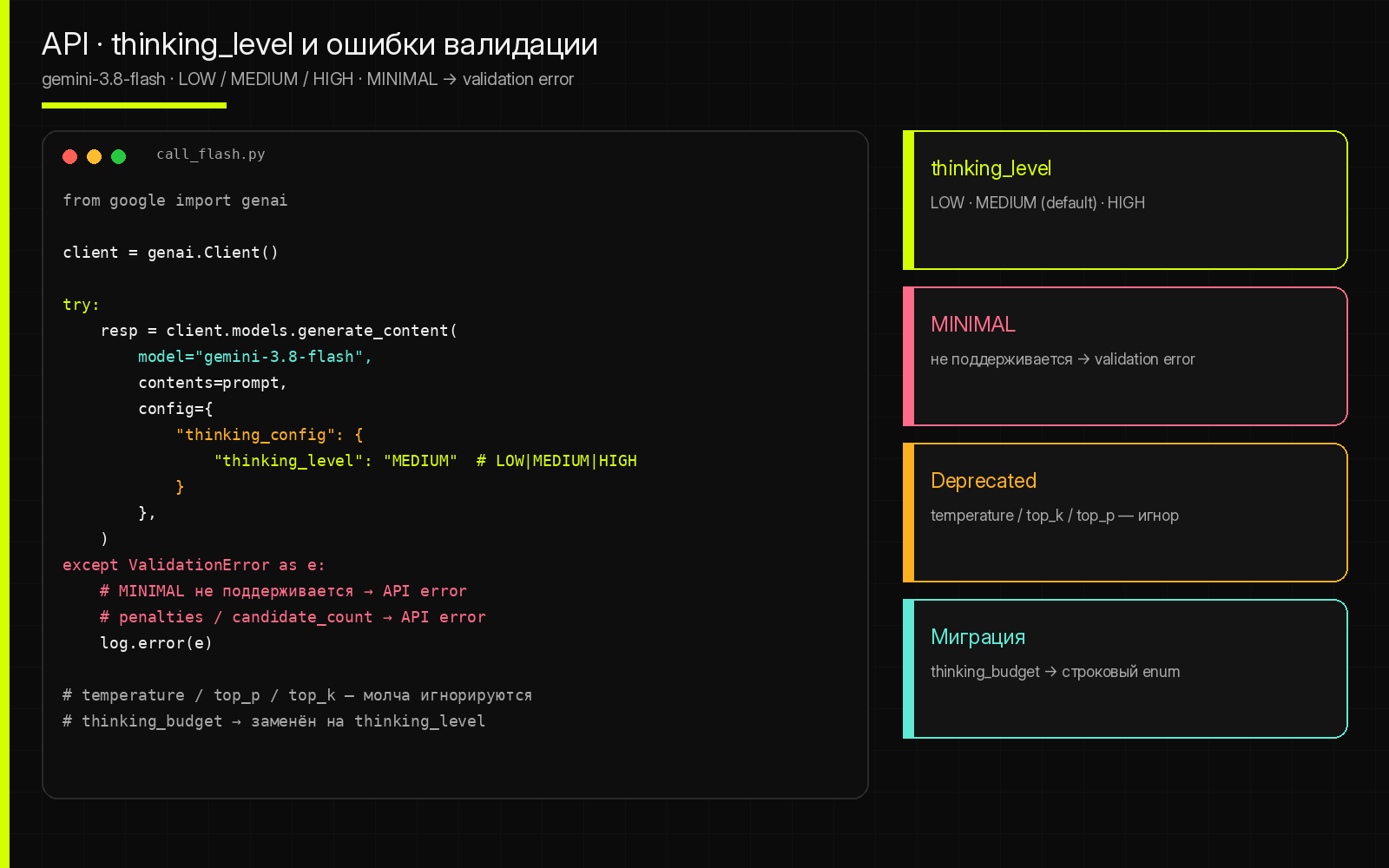Select the Миграция card heading
The image size is (1389, 868).
(978, 637)
